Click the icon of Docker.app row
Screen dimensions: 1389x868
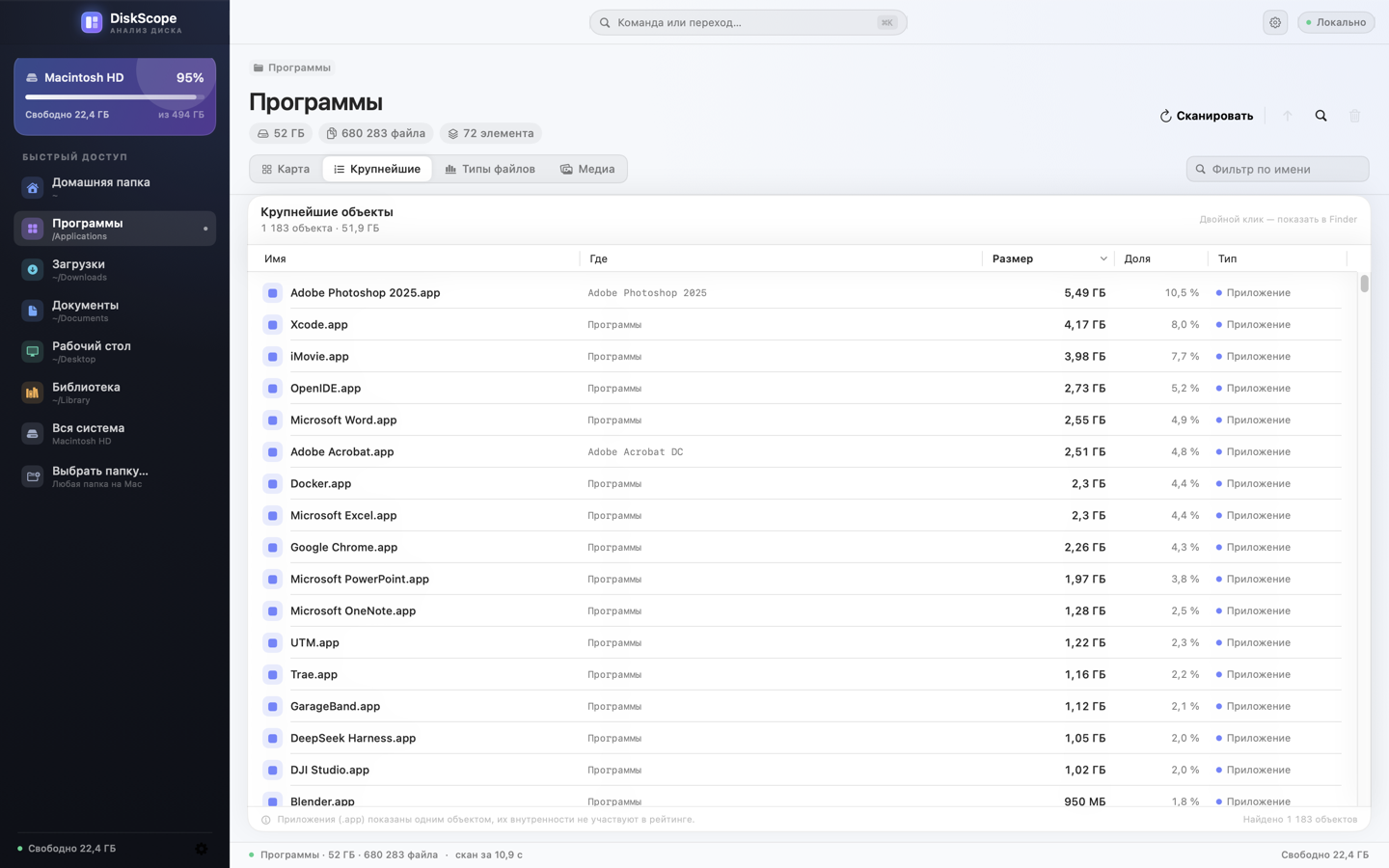click(273, 484)
